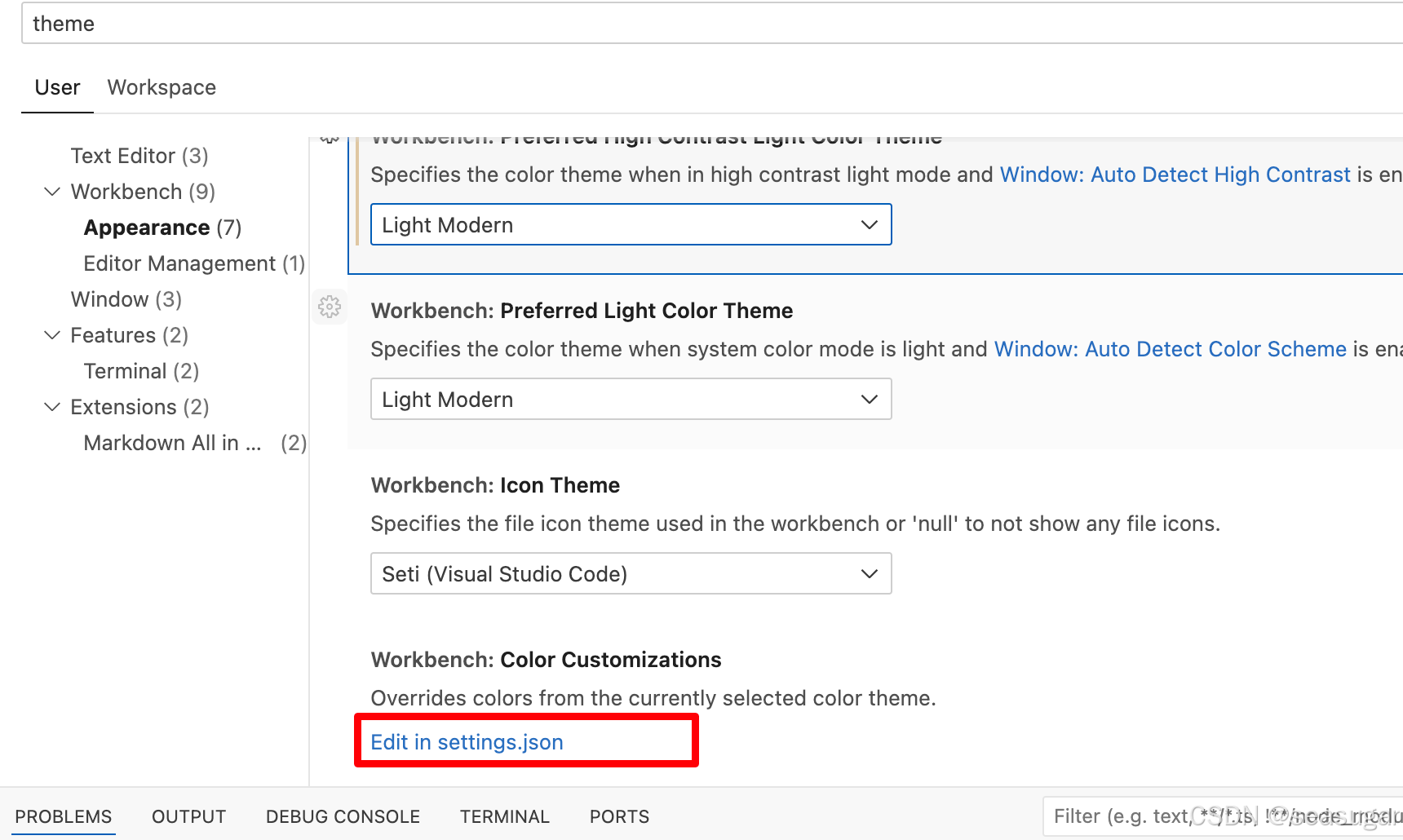The image size is (1403, 840).
Task: Open the Icon Theme dropdown showing Seti
Action: (631, 573)
